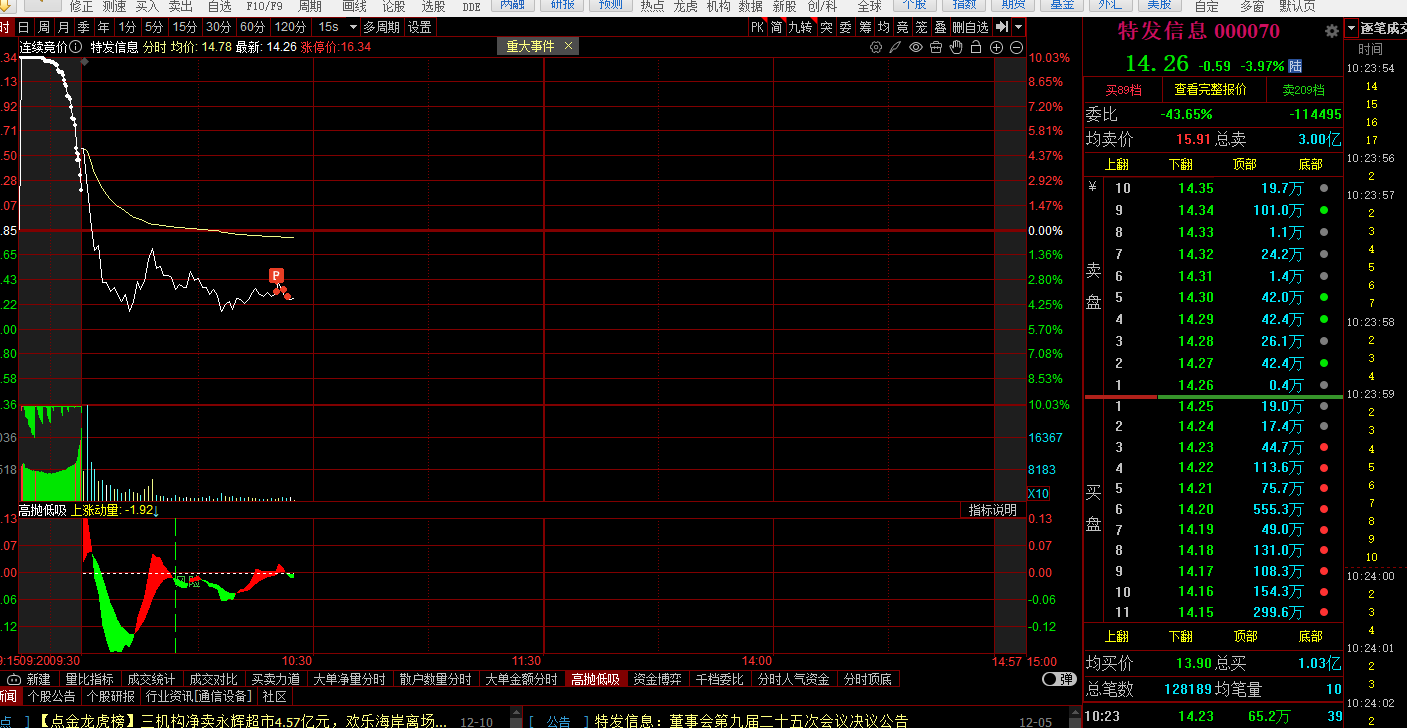Select the drawing pen tool icon
Image resolution: width=1407 pixels, height=728 pixels.
(896, 47)
